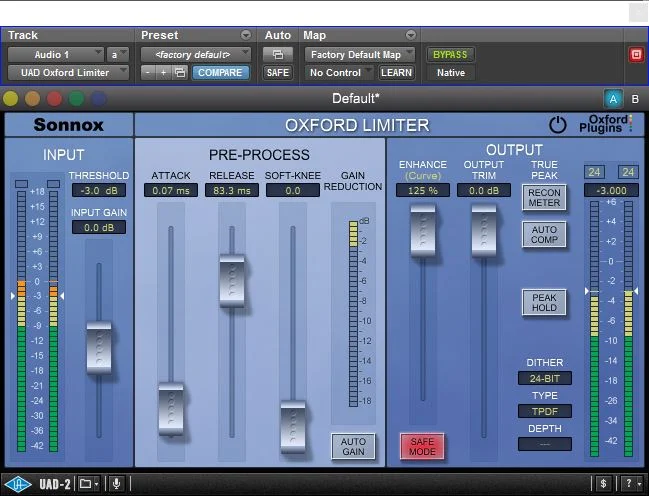649x496 pixels.
Task: Click the Oxford Plugins logo
Action: click(606, 124)
